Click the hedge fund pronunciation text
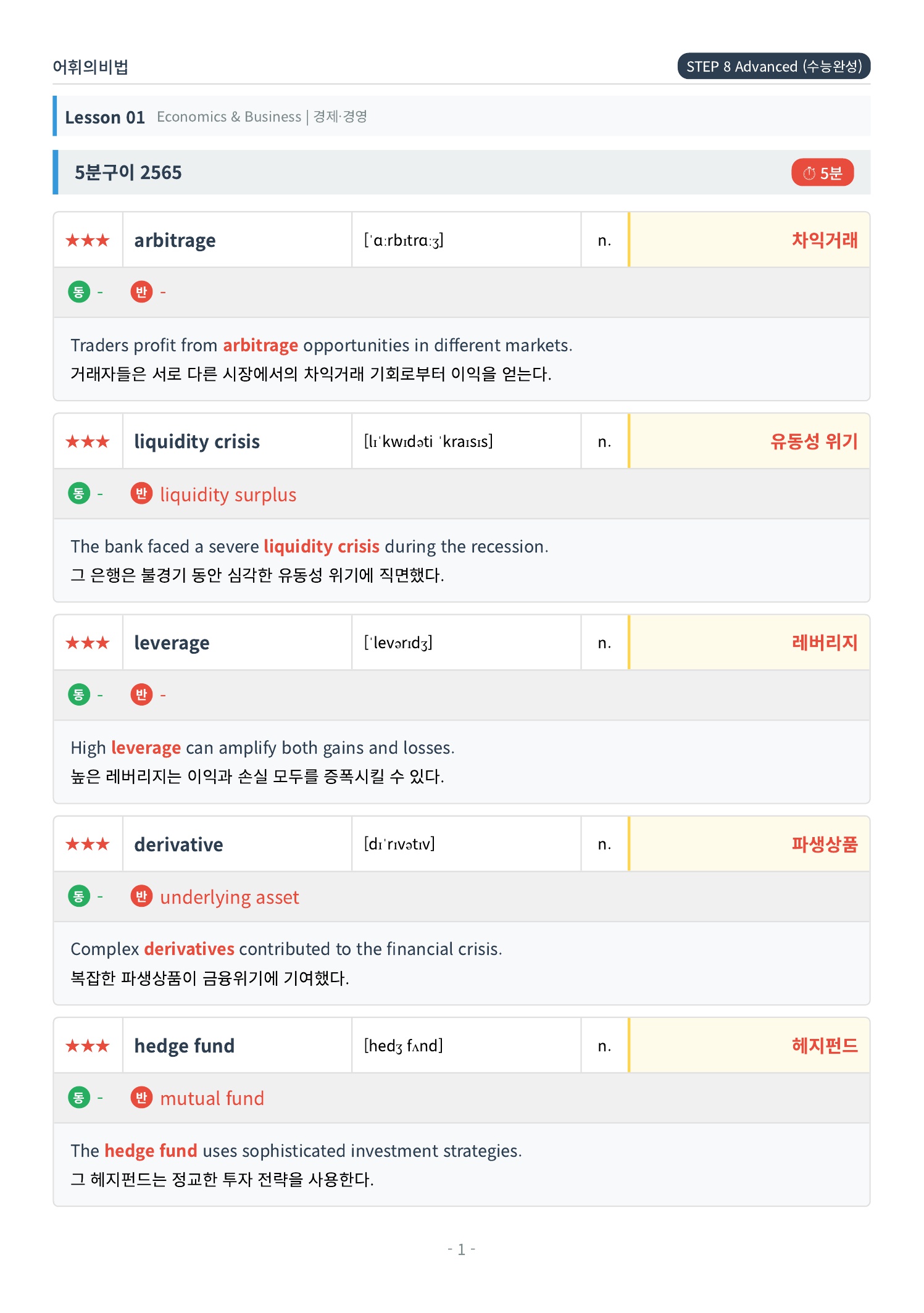This screenshot has width=924, height=1313. point(403,1046)
